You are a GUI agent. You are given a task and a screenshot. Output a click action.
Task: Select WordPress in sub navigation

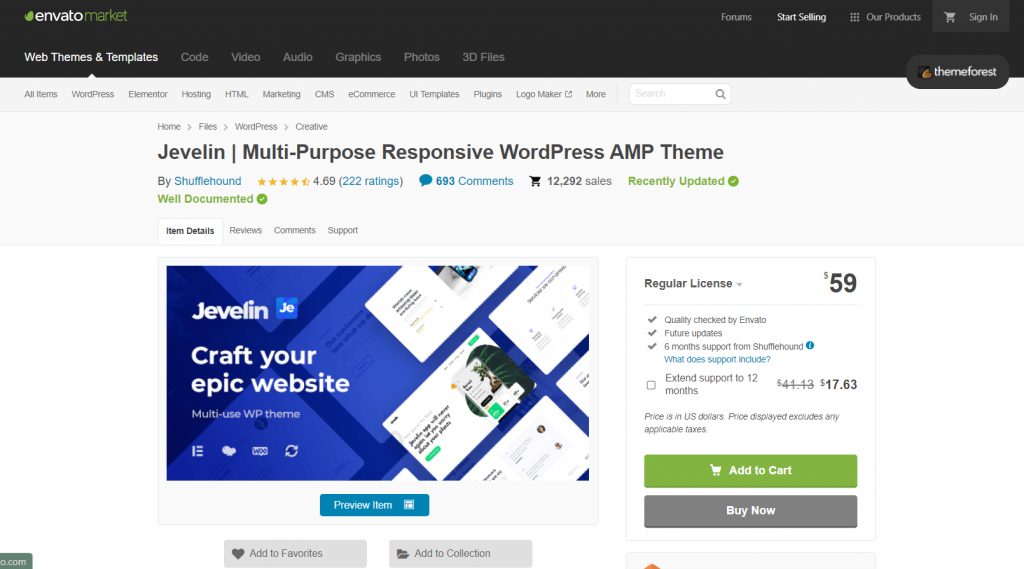(x=93, y=94)
